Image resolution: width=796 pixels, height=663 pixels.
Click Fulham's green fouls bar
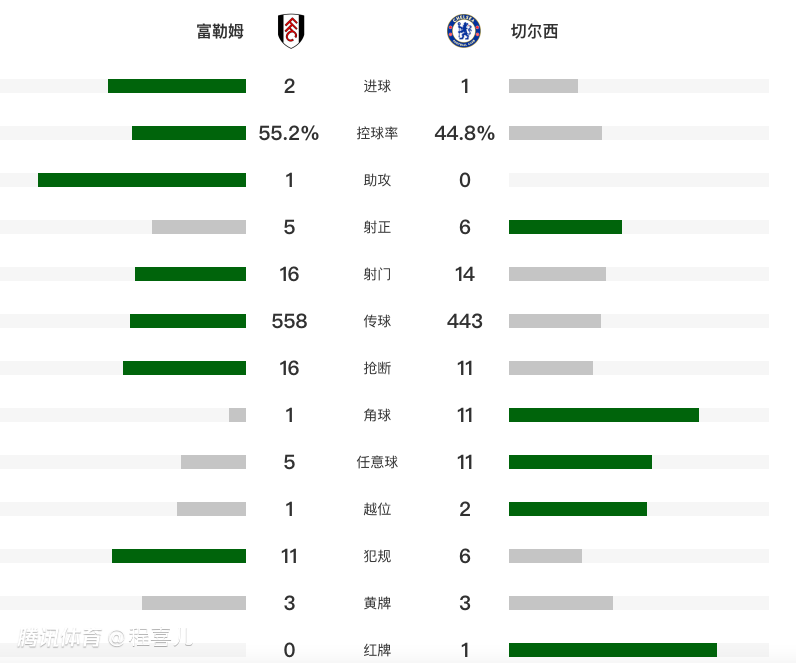(179, 556)
